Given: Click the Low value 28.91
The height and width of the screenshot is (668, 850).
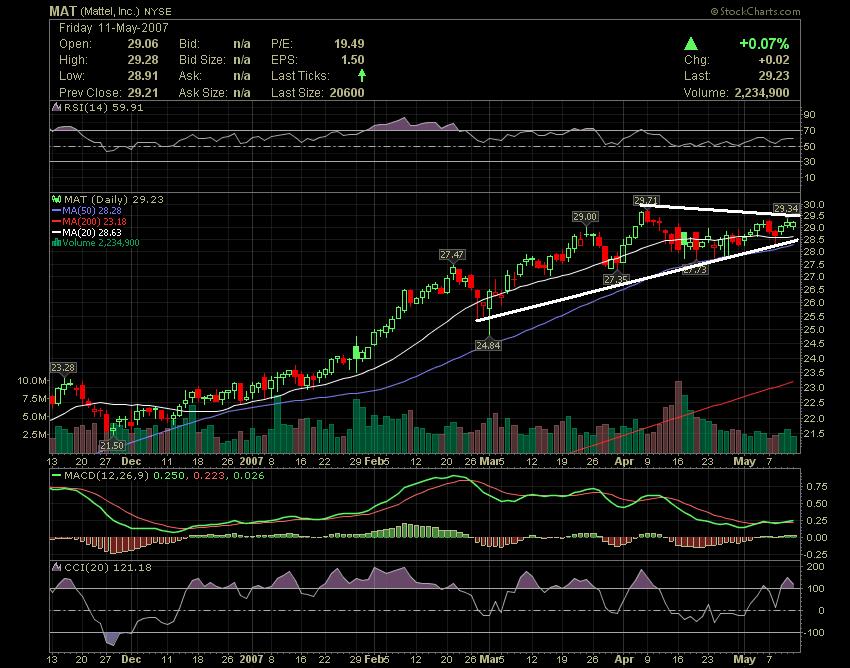Looking at the screenshot, I should [143, 75].
